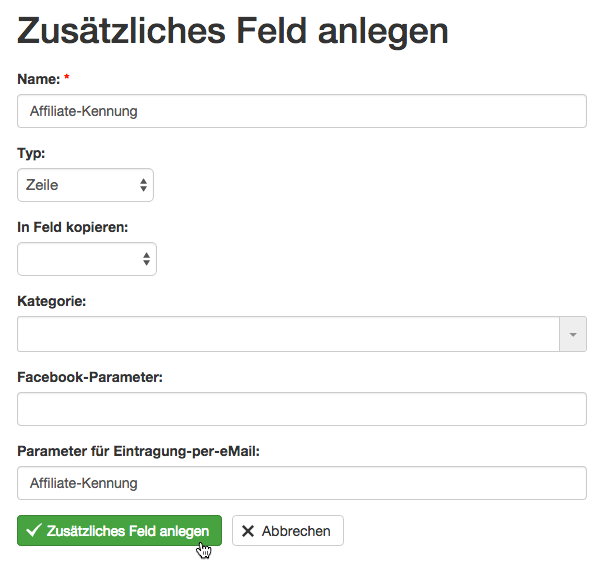Click the In Feld kopieren label
603x576 pixels.
pos(73,227)
